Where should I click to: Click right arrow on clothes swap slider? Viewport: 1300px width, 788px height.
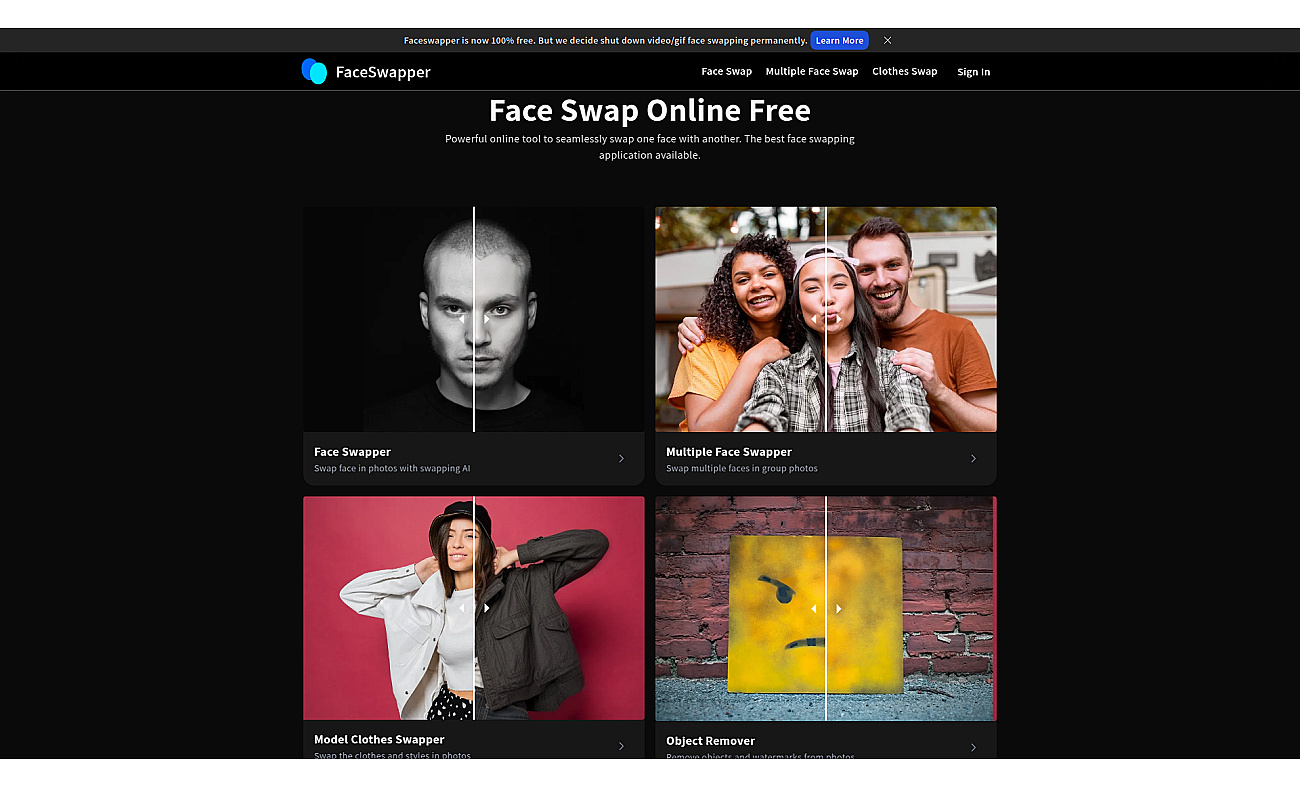pos(487,608)
